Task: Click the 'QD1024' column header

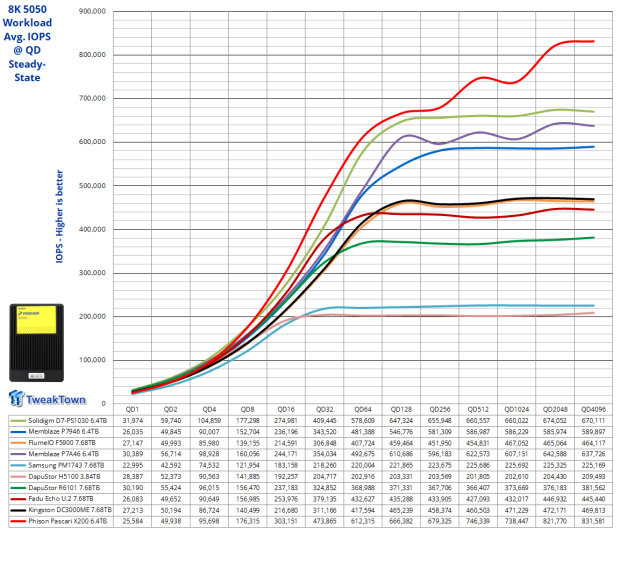Action: point(516,409)
